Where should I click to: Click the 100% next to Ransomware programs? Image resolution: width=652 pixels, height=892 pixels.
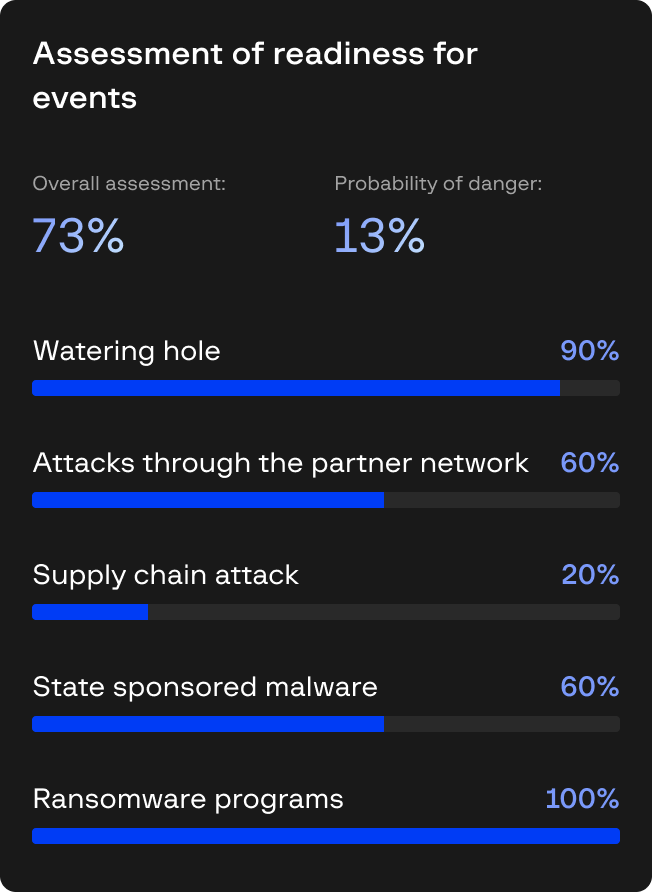(x=581, y=799)
